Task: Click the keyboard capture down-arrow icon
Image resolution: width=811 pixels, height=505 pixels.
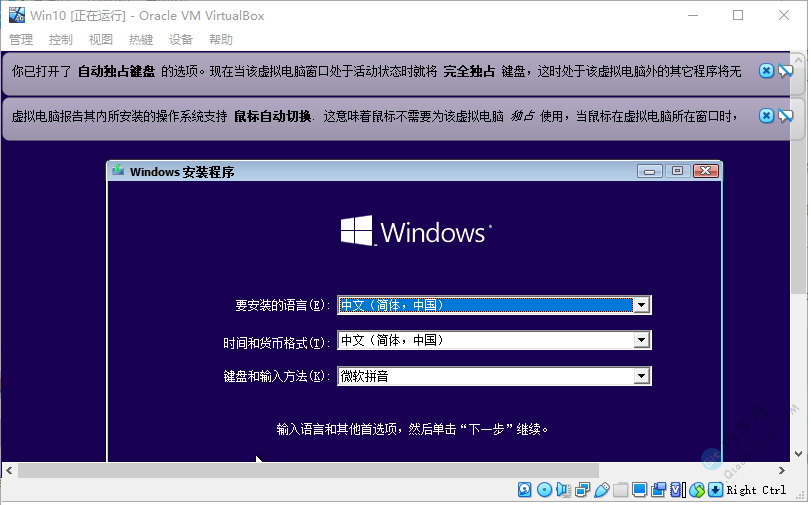Action: [715, 489]
